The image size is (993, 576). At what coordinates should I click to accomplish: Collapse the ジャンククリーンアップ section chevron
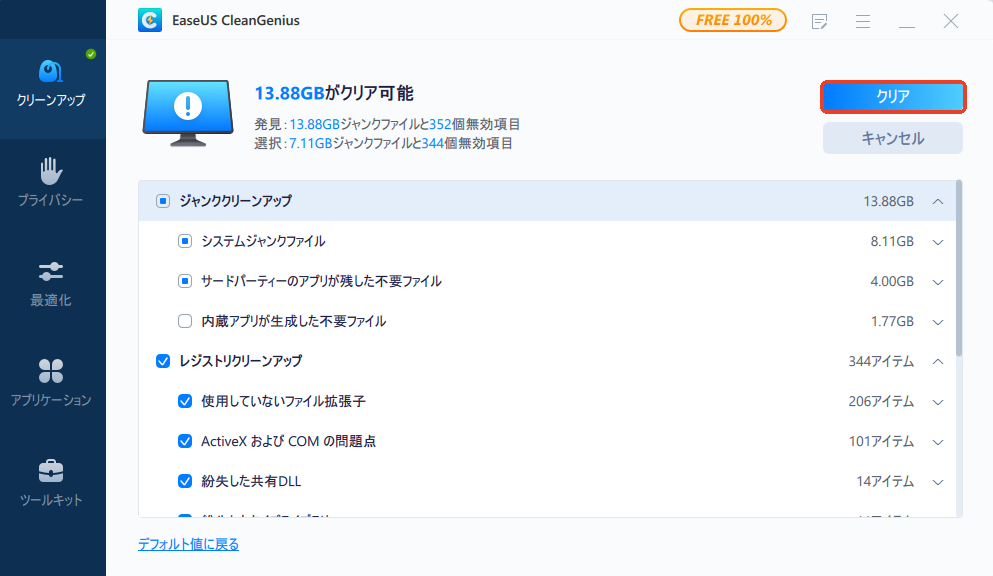(937, 201)
